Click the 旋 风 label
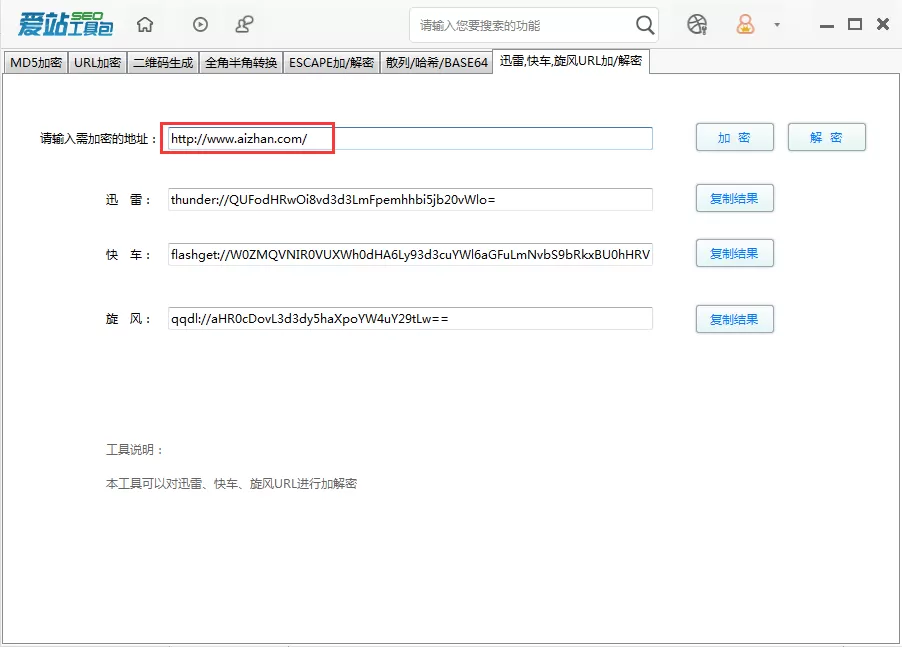 click(x=128, y=319)
